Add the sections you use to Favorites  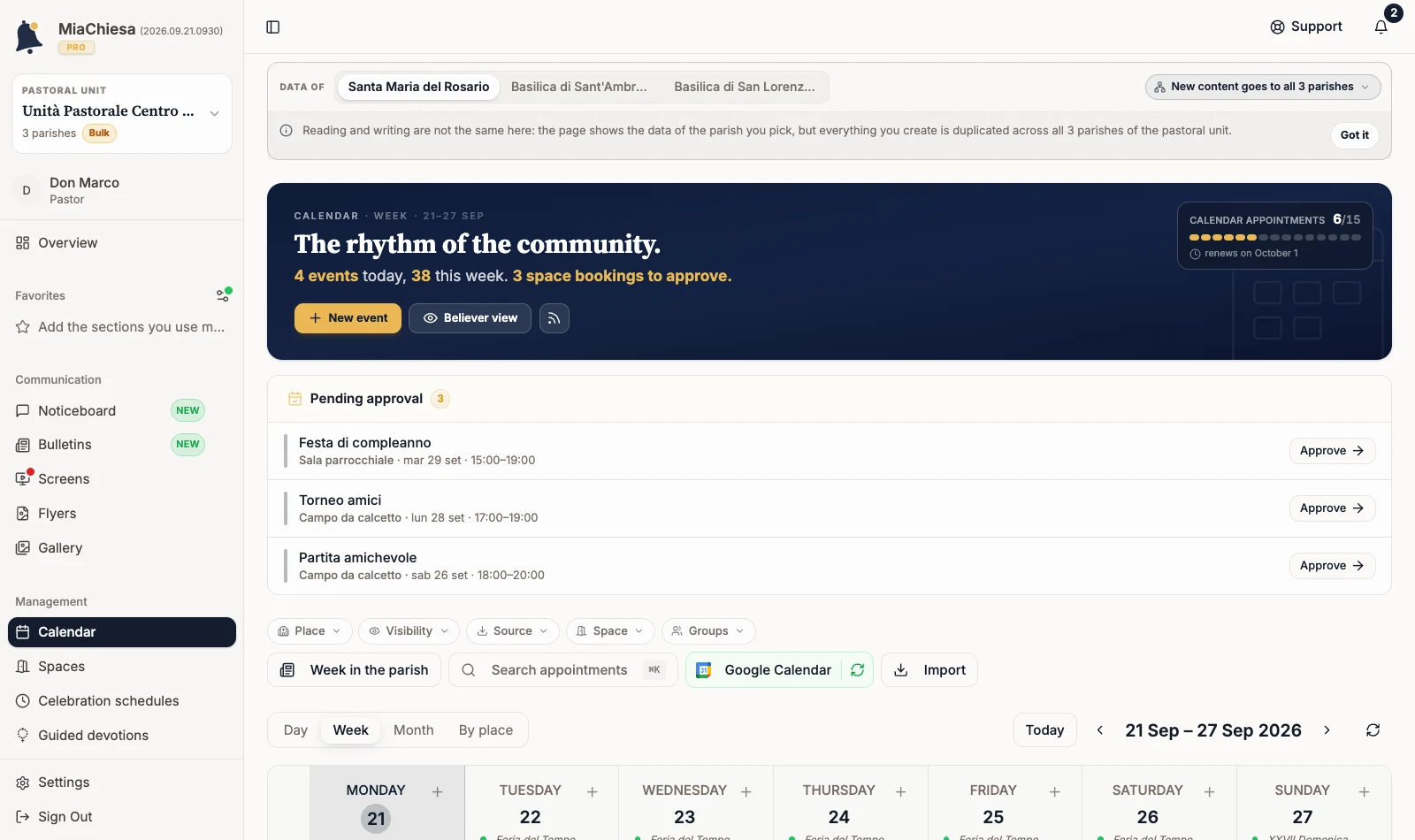[x=122, y=327]
